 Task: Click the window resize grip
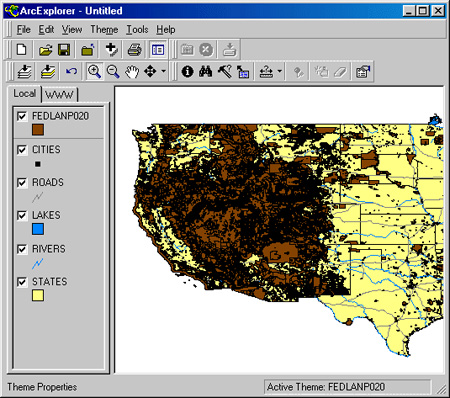[x=441, y=389]
